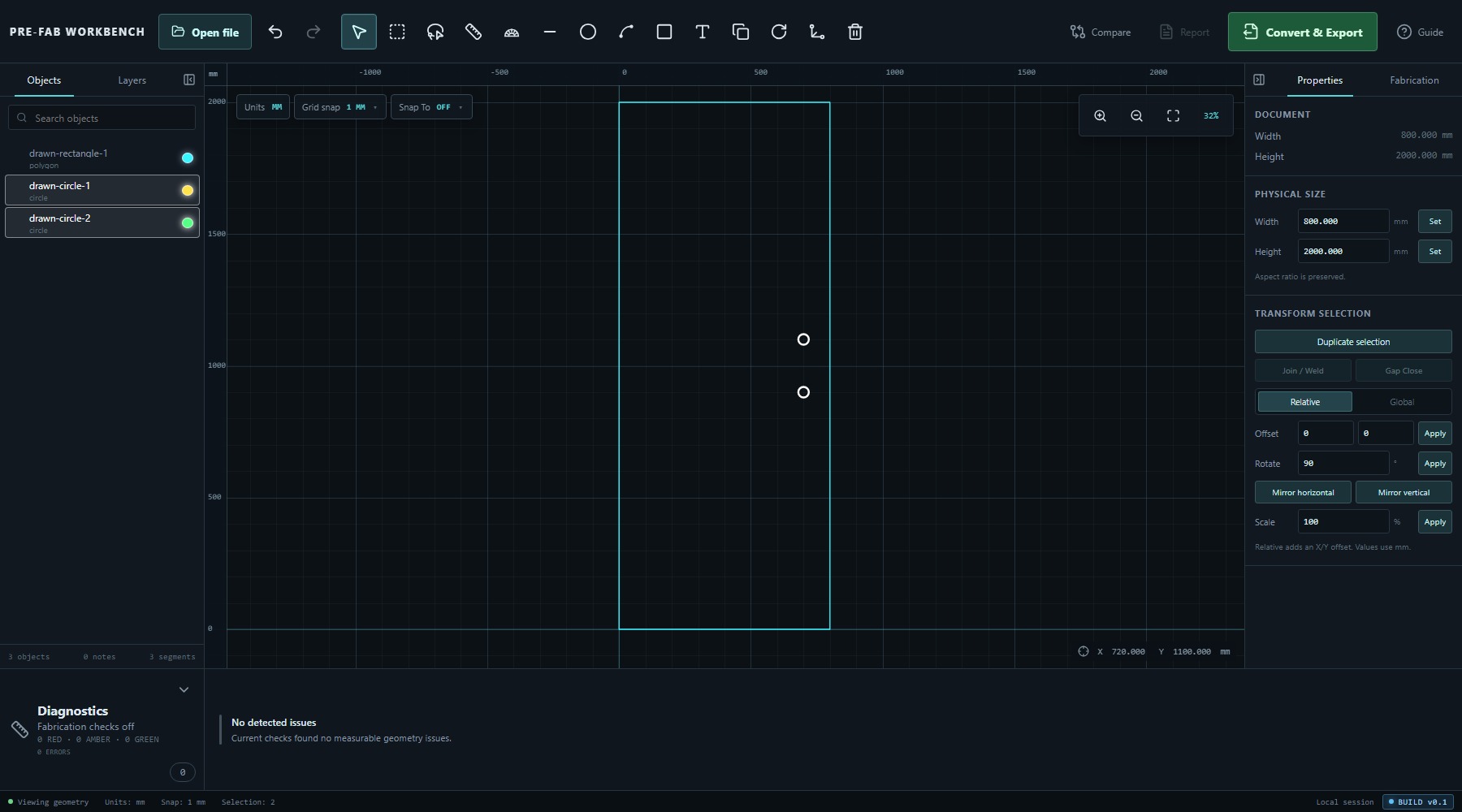This screenshot has height=812, width=1462.
Task: Select the ruler measure tool
Action: 474,32
